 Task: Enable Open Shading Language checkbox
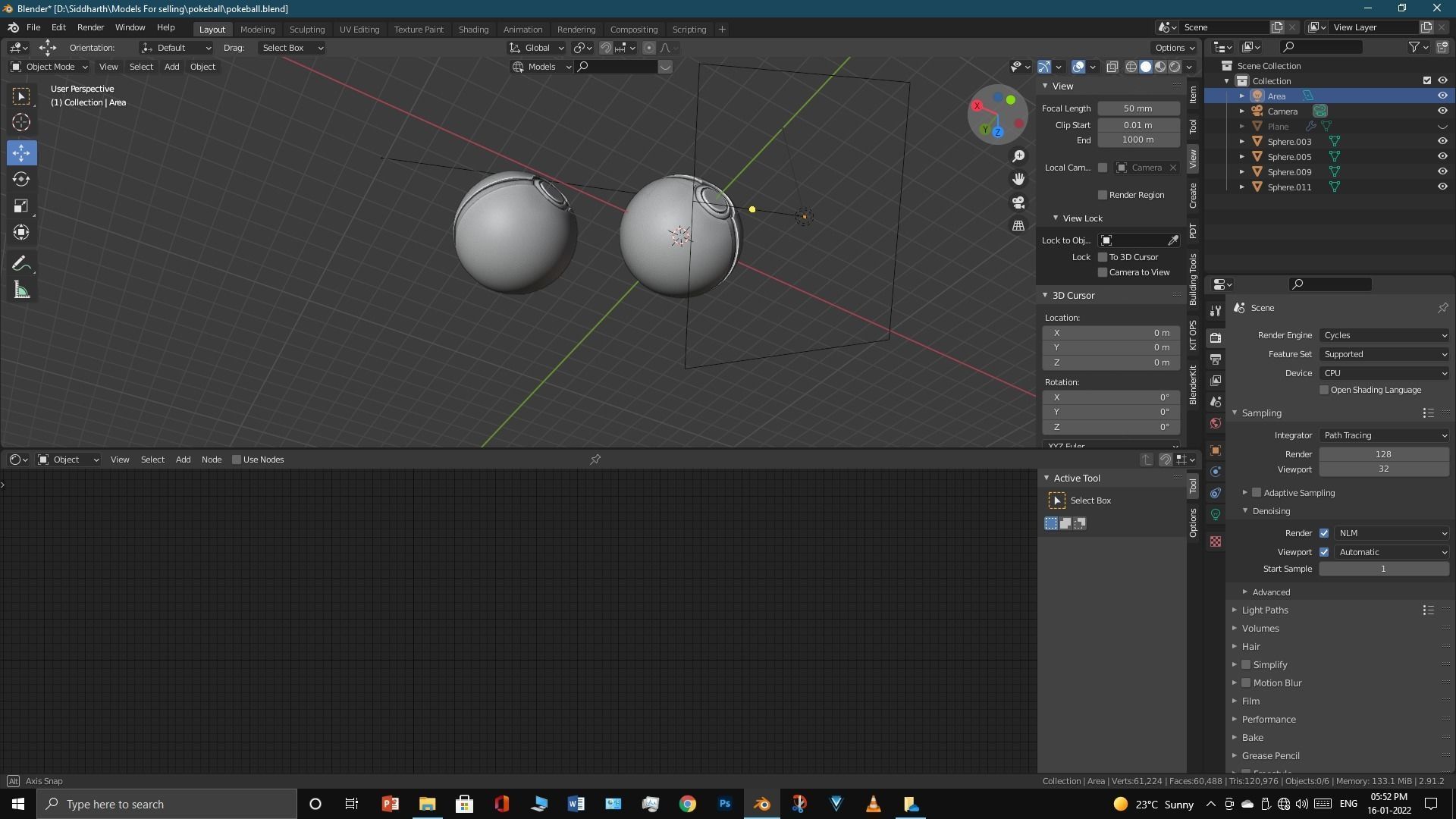1324,390
